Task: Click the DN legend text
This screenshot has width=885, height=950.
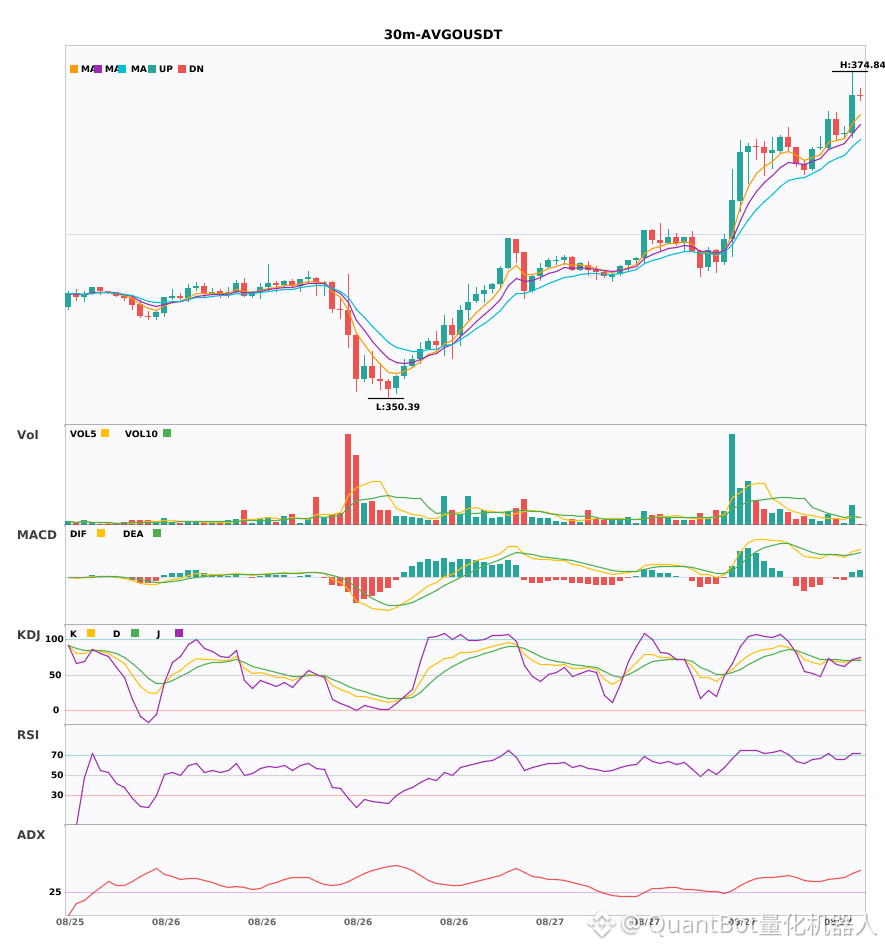Action: tap(196, 69)
